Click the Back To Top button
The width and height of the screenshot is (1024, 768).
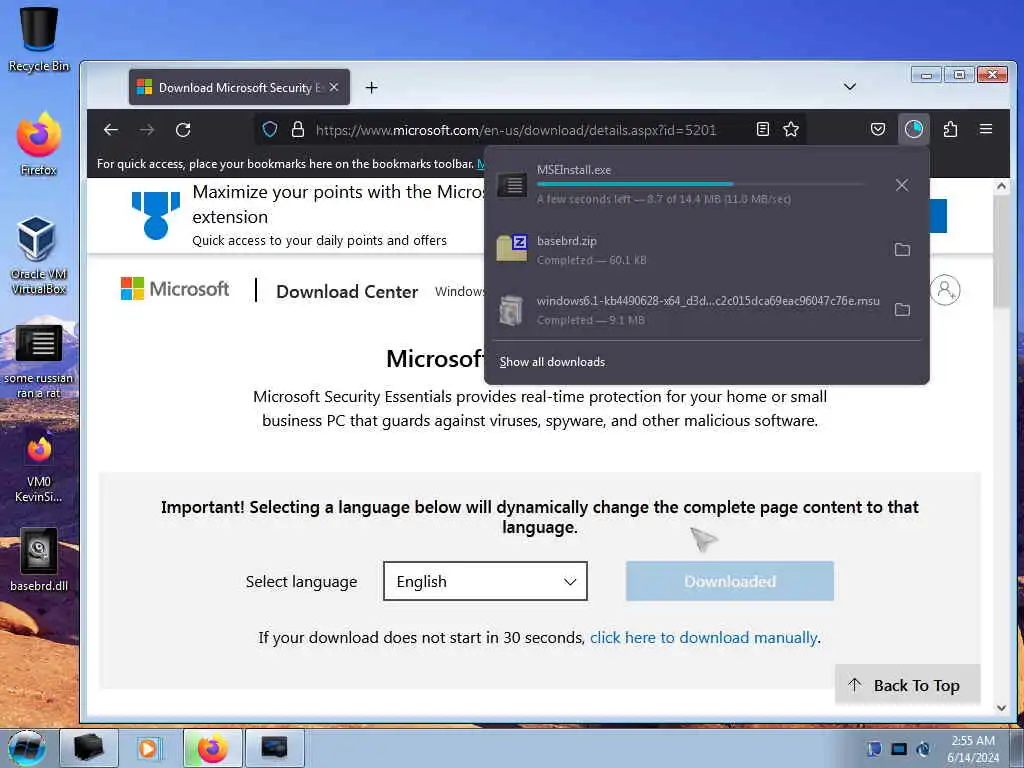click(908, 684)
